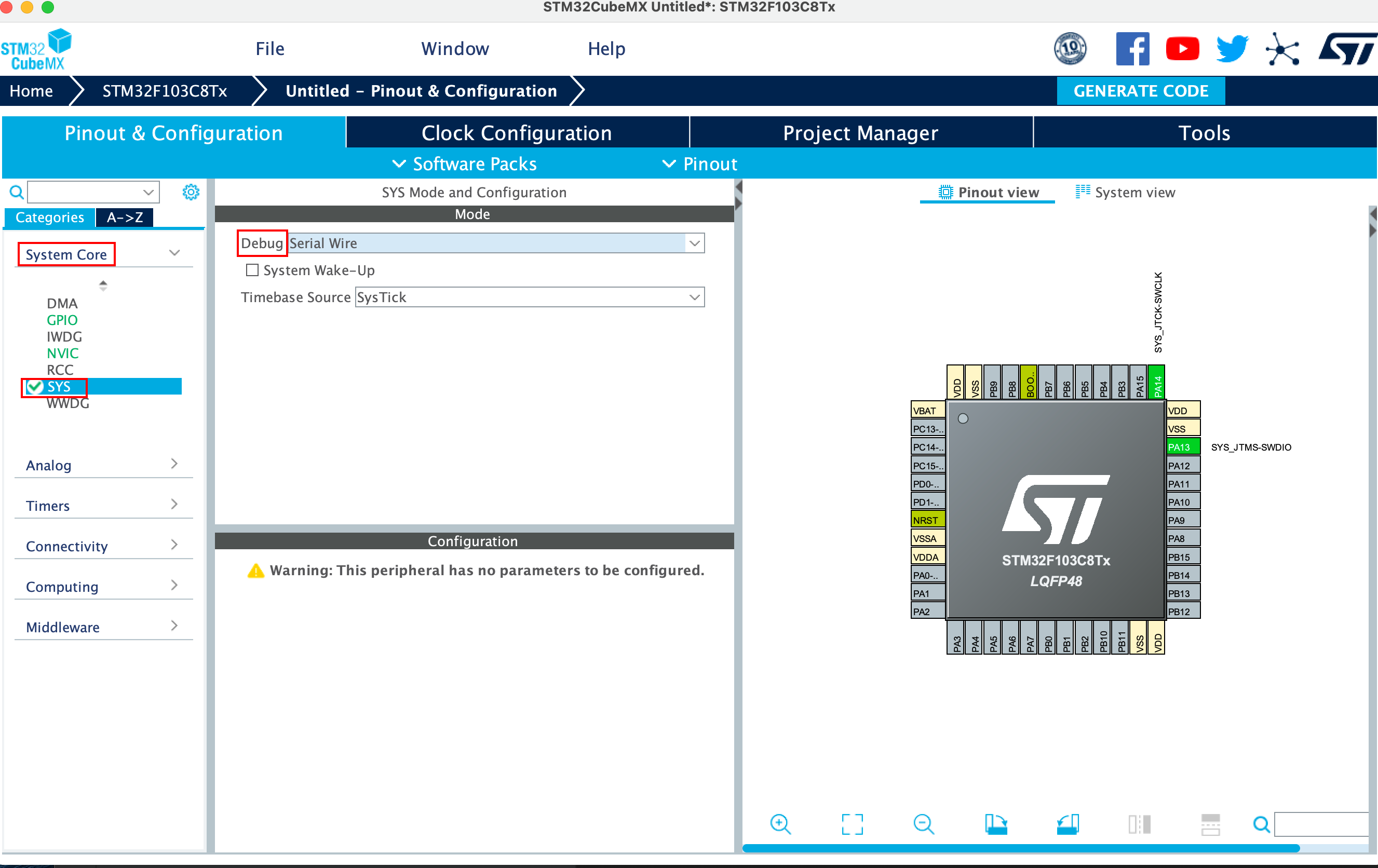Open the Twitter bird icon link
Screen dimensions: 1378x868
point(1232,49)
